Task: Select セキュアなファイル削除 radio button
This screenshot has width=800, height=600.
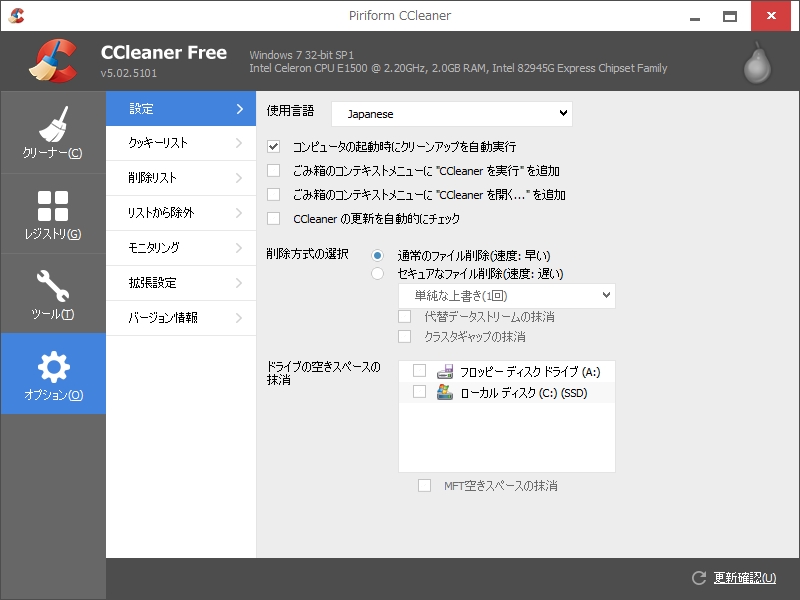Action: [377, 273]
